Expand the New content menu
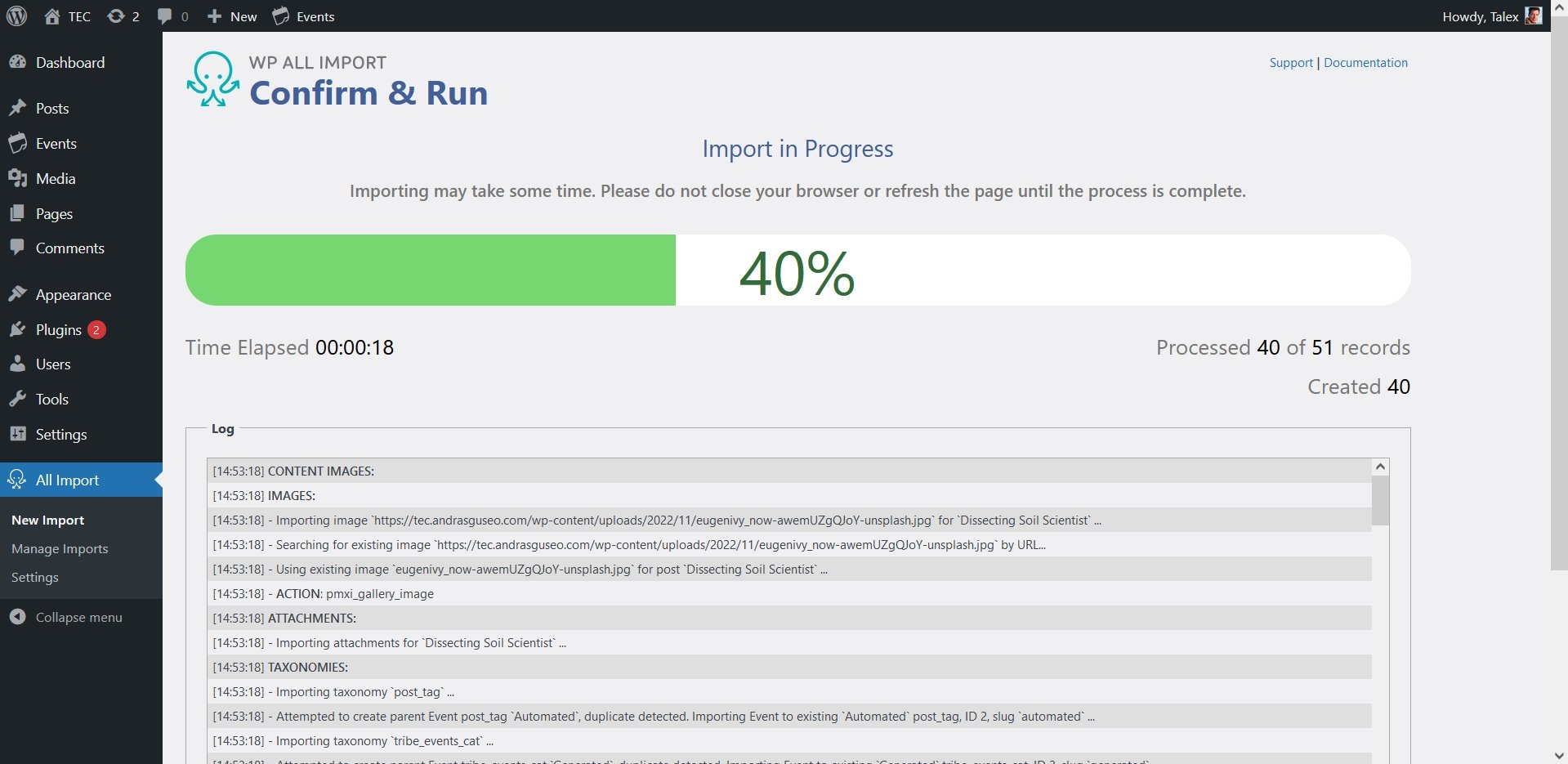Image resolution: width=1568 pixels, height=764 pixels. click(x=232, y=16)
